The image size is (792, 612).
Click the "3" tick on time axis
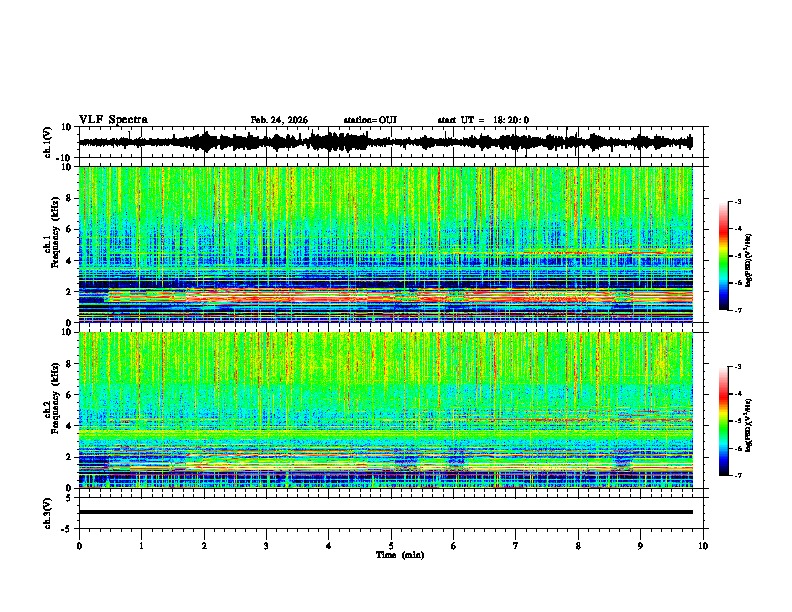[x=266, y=546]
